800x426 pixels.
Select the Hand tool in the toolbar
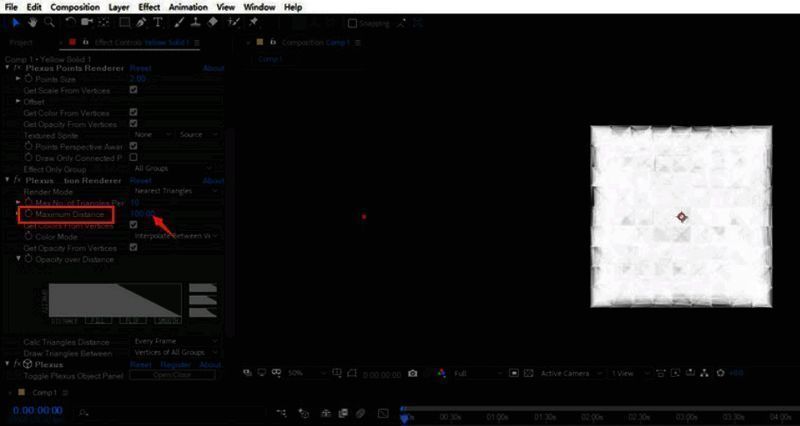[34, 23]
